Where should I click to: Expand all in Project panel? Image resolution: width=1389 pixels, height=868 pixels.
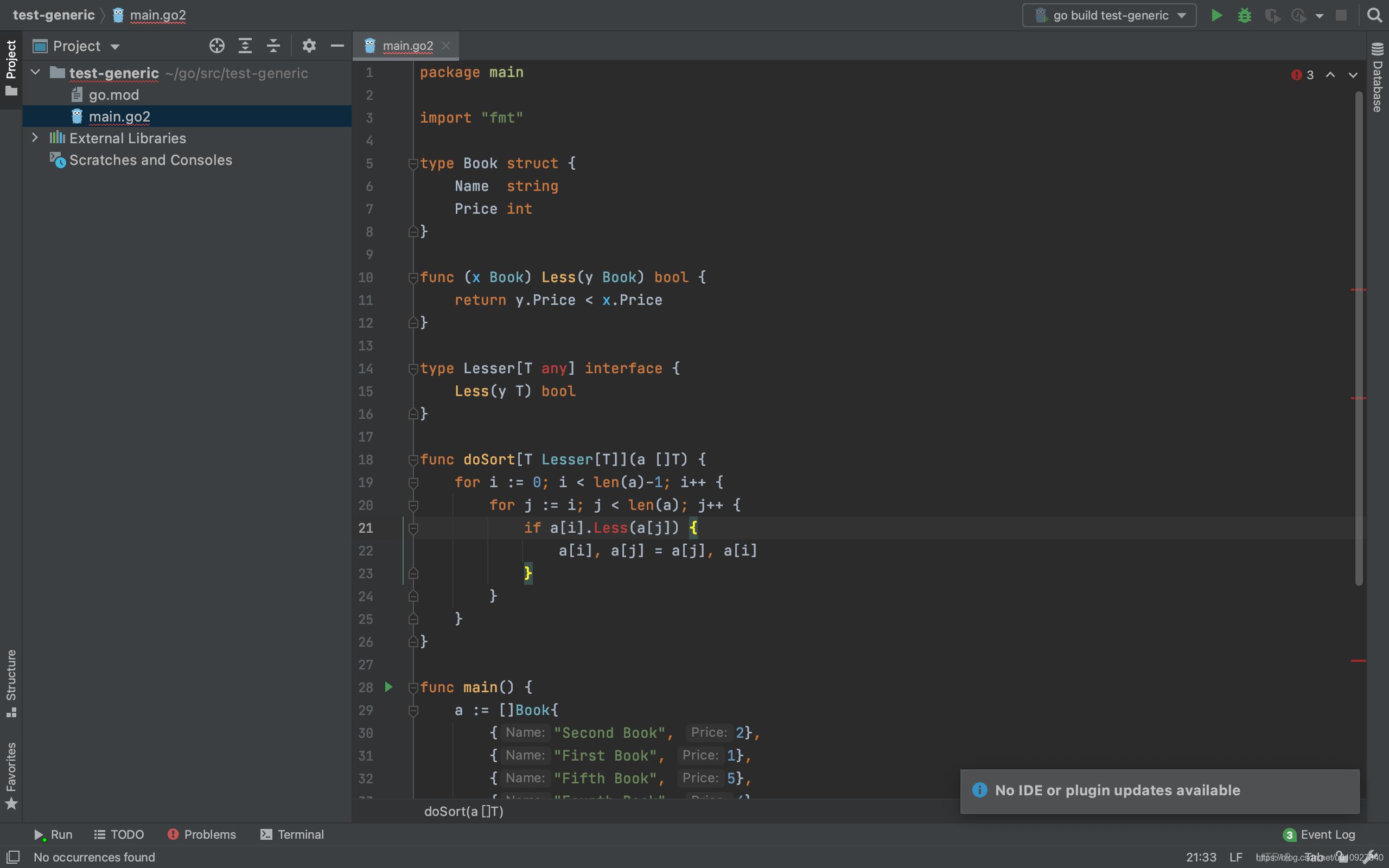tap(245, 46)
